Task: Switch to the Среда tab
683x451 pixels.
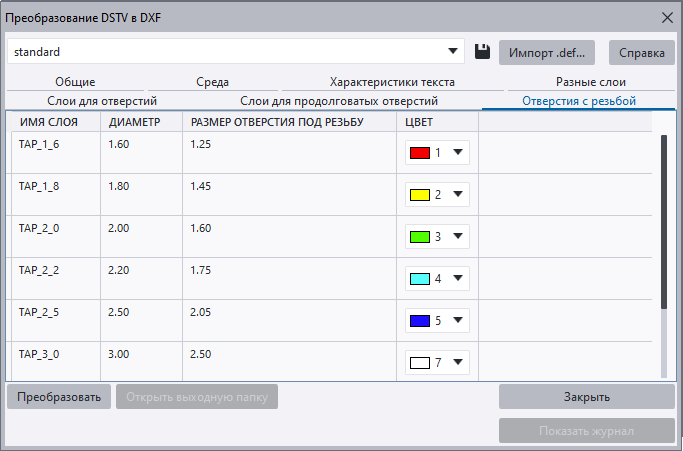Action: 213,82
